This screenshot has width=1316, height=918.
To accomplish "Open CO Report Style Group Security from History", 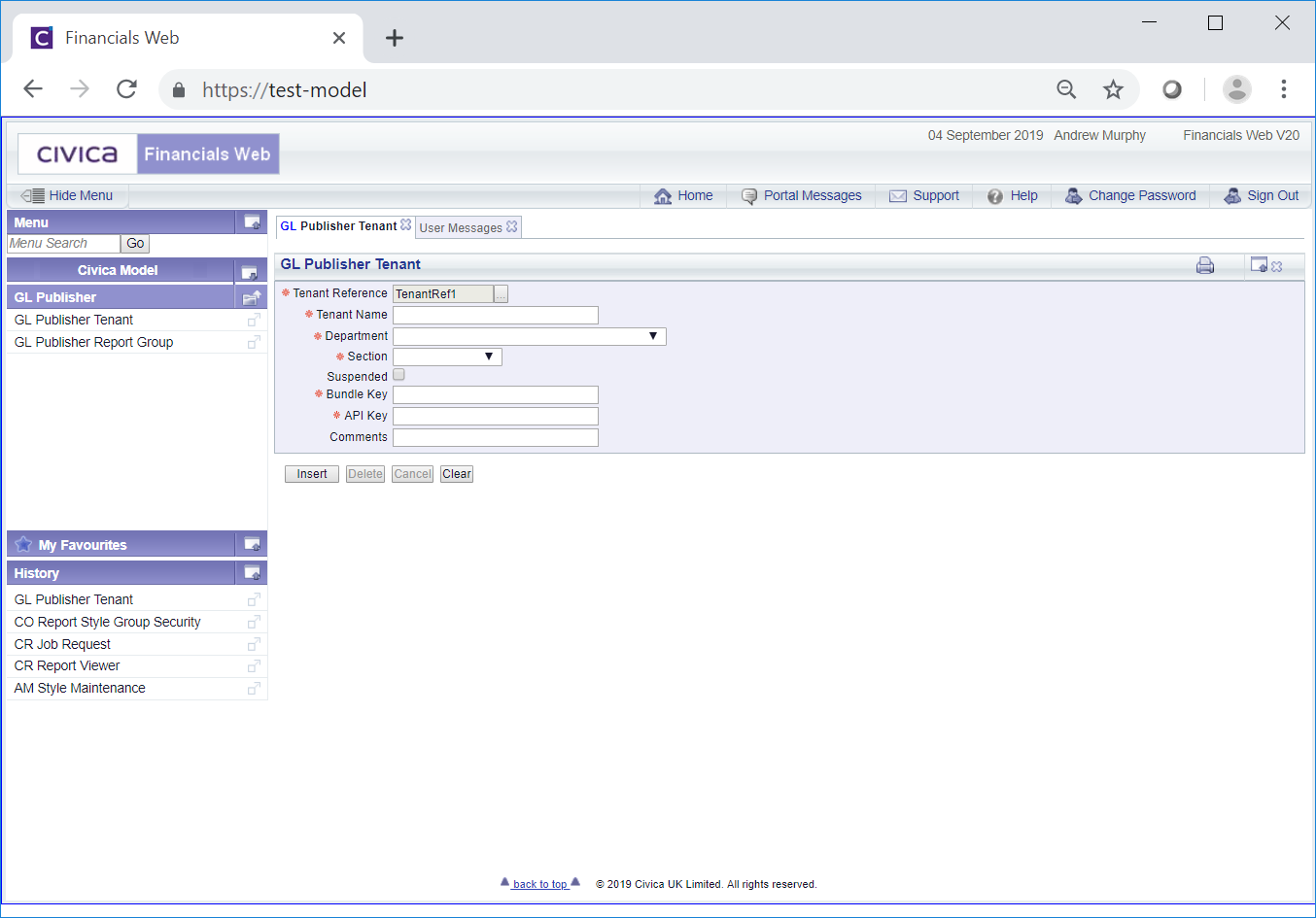I will click(107, 622).
